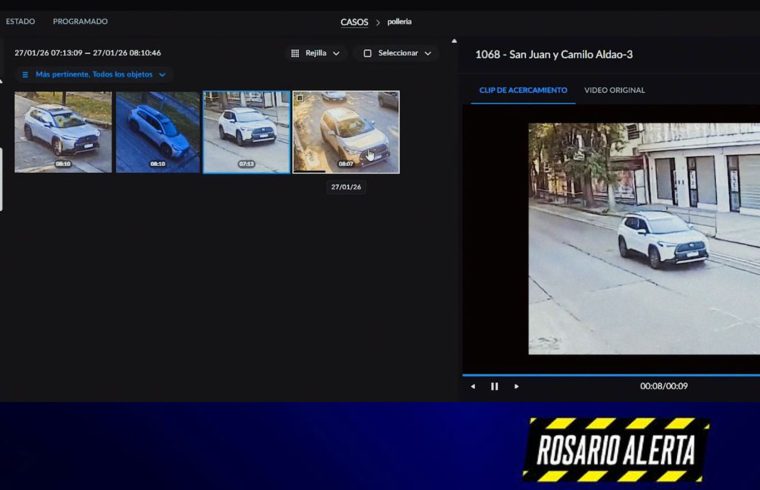The height and width of the screenshot is (490, 760).
Task: Switch to the Video Original tab
Action: (x=614, y=90)
